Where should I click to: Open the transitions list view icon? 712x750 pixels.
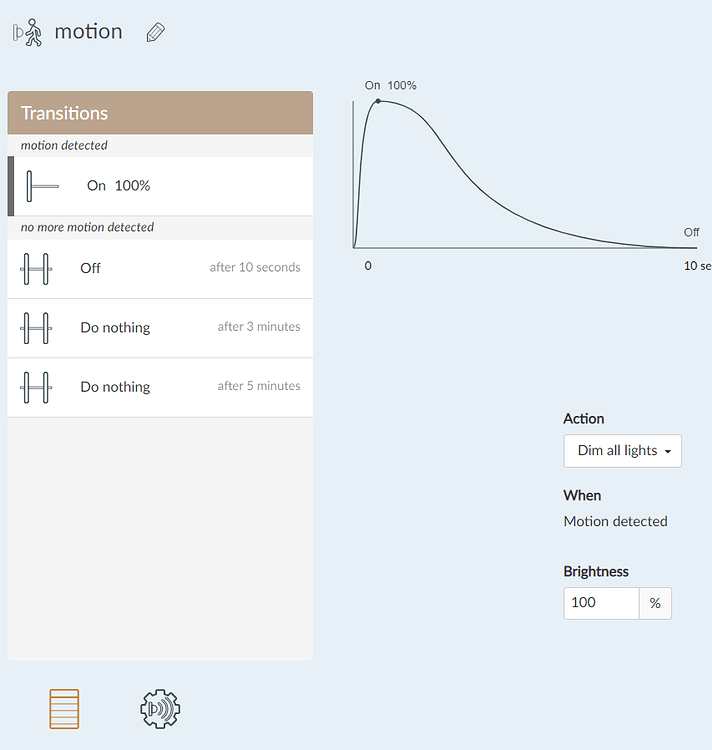pos(64,709)
